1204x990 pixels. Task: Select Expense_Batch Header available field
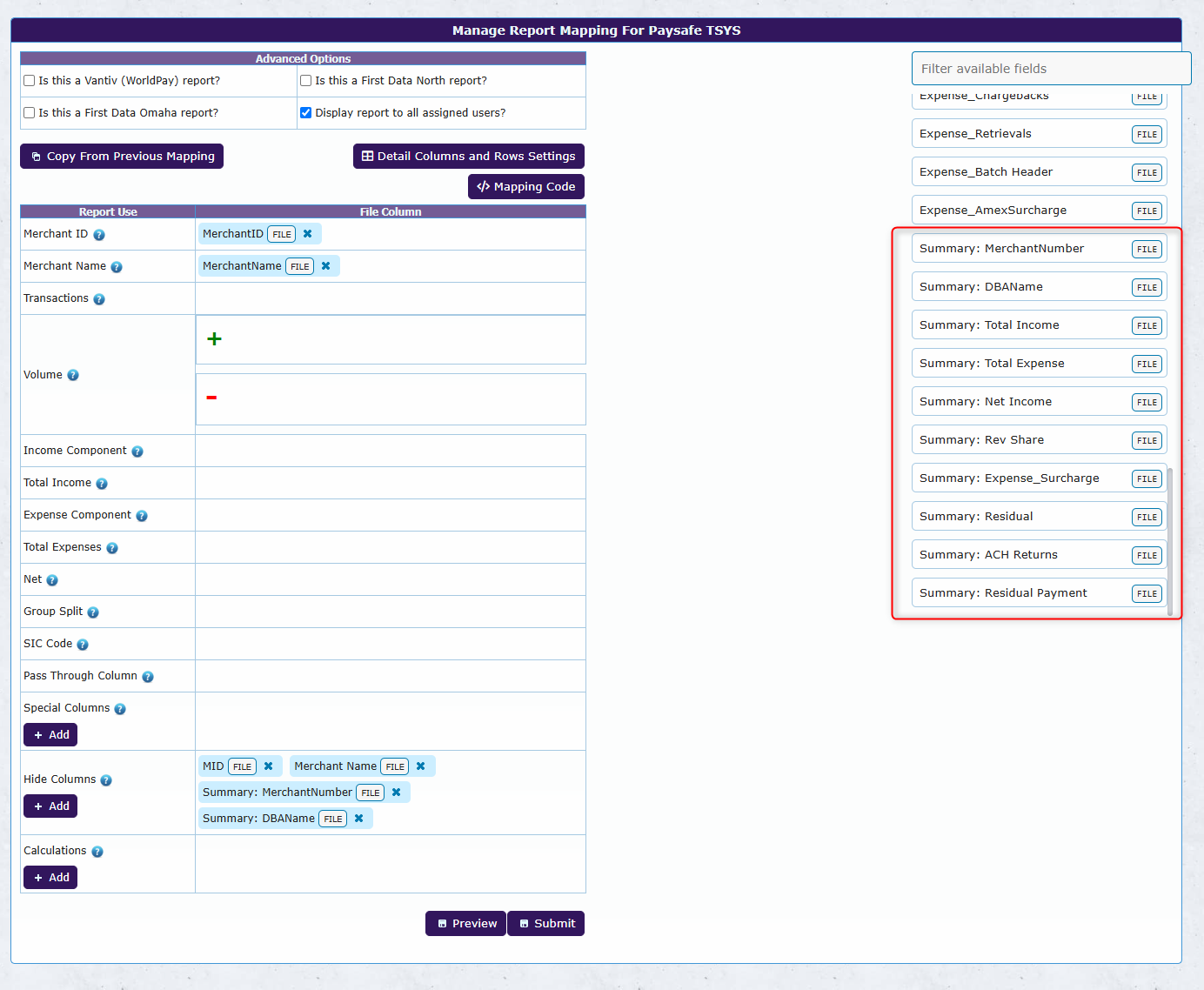coord(1040,172)
